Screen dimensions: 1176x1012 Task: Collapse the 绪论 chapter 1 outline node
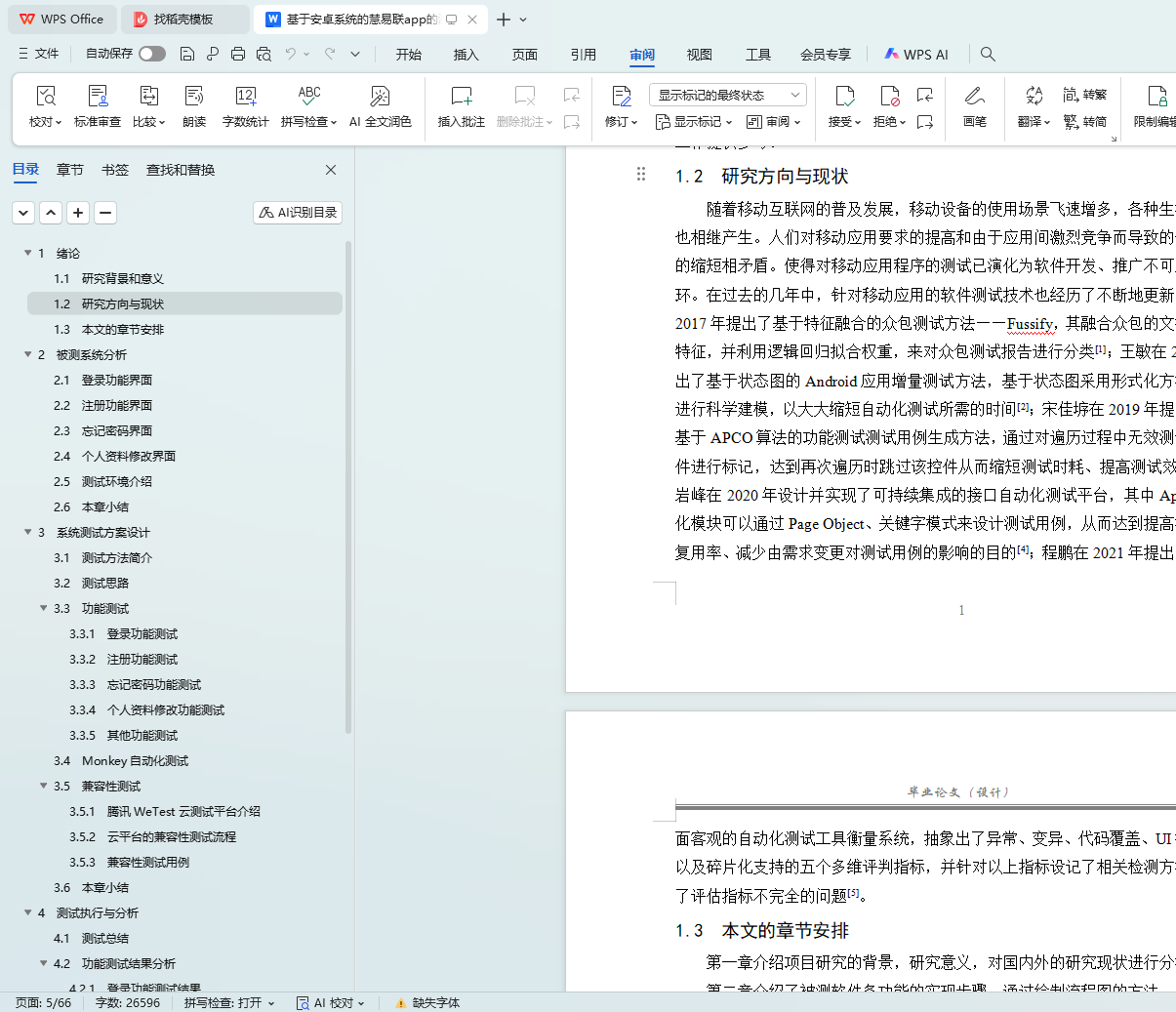(x=28, y=253)
